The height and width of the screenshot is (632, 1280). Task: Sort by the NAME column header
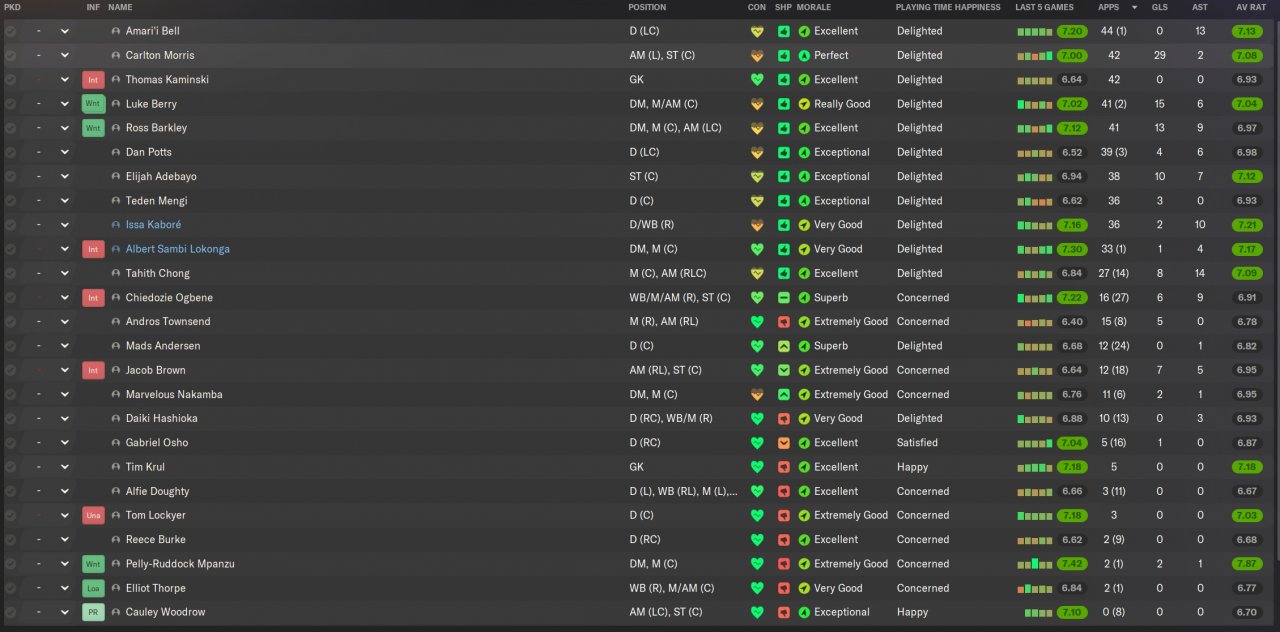pos(120,7)
